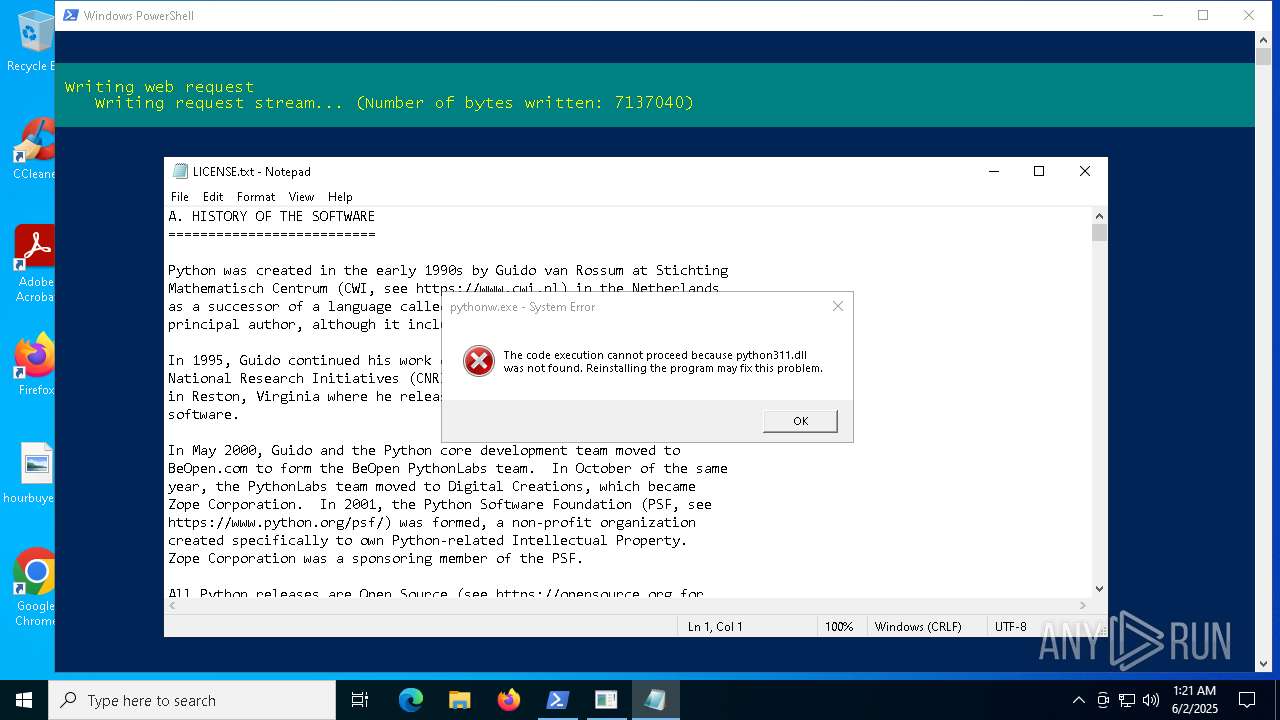This screenshot has width=1280, height=720.
Task: Click '100%' zoom in Notepad status bar
Action: (839, 627)
